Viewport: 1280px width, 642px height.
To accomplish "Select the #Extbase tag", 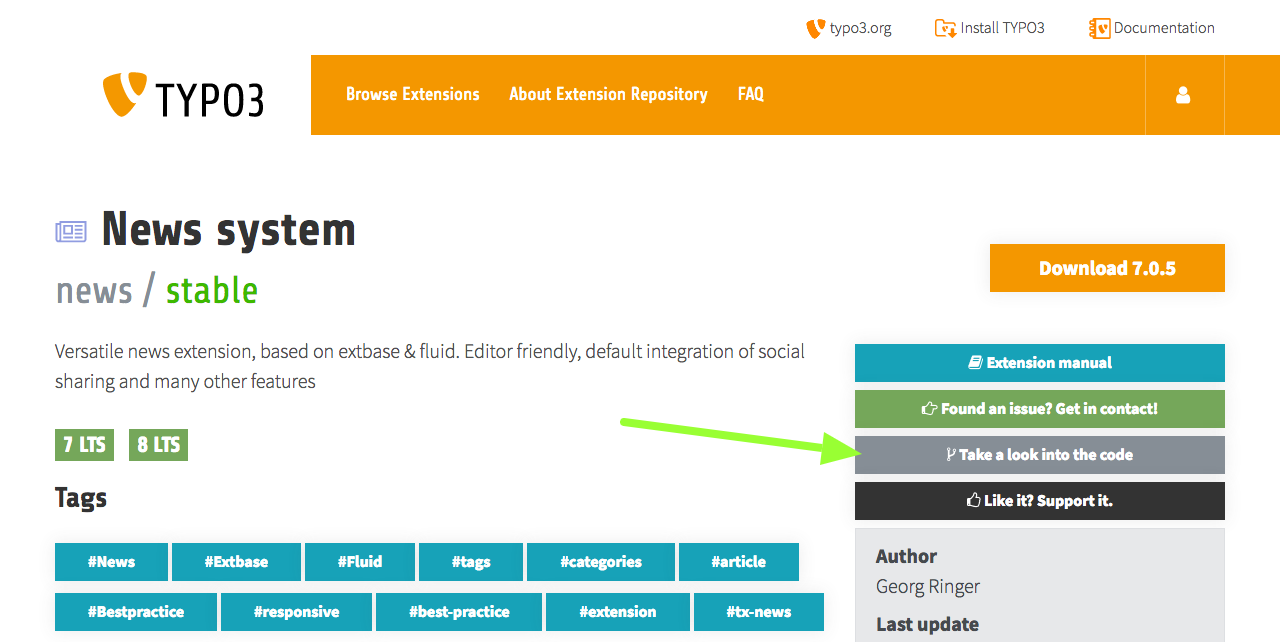I will [x=236, y=562].
